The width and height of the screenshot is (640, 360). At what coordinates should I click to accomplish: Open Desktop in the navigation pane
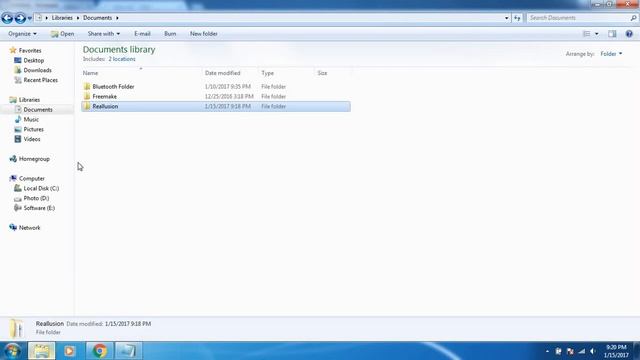(x=33, y=60)
